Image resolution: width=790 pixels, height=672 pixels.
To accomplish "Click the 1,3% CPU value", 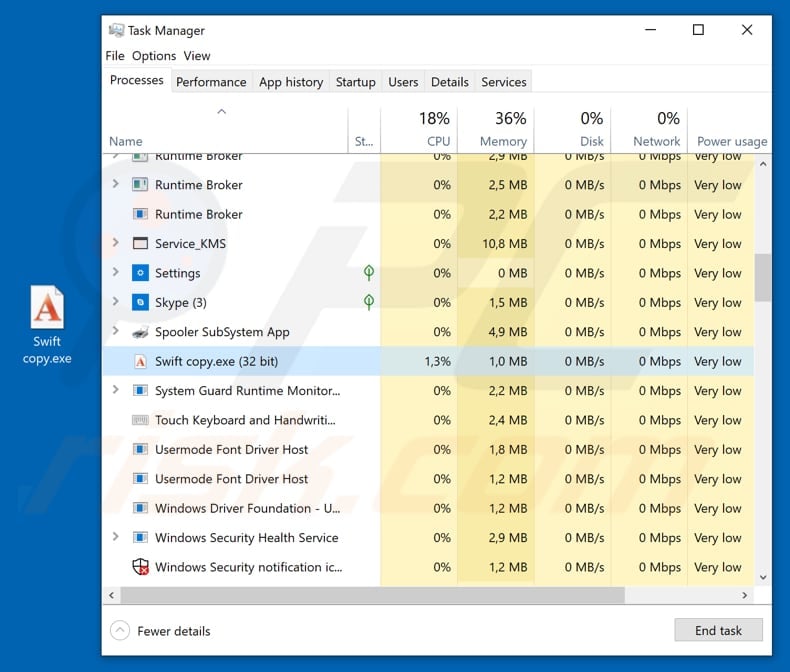I will point(437,361).
